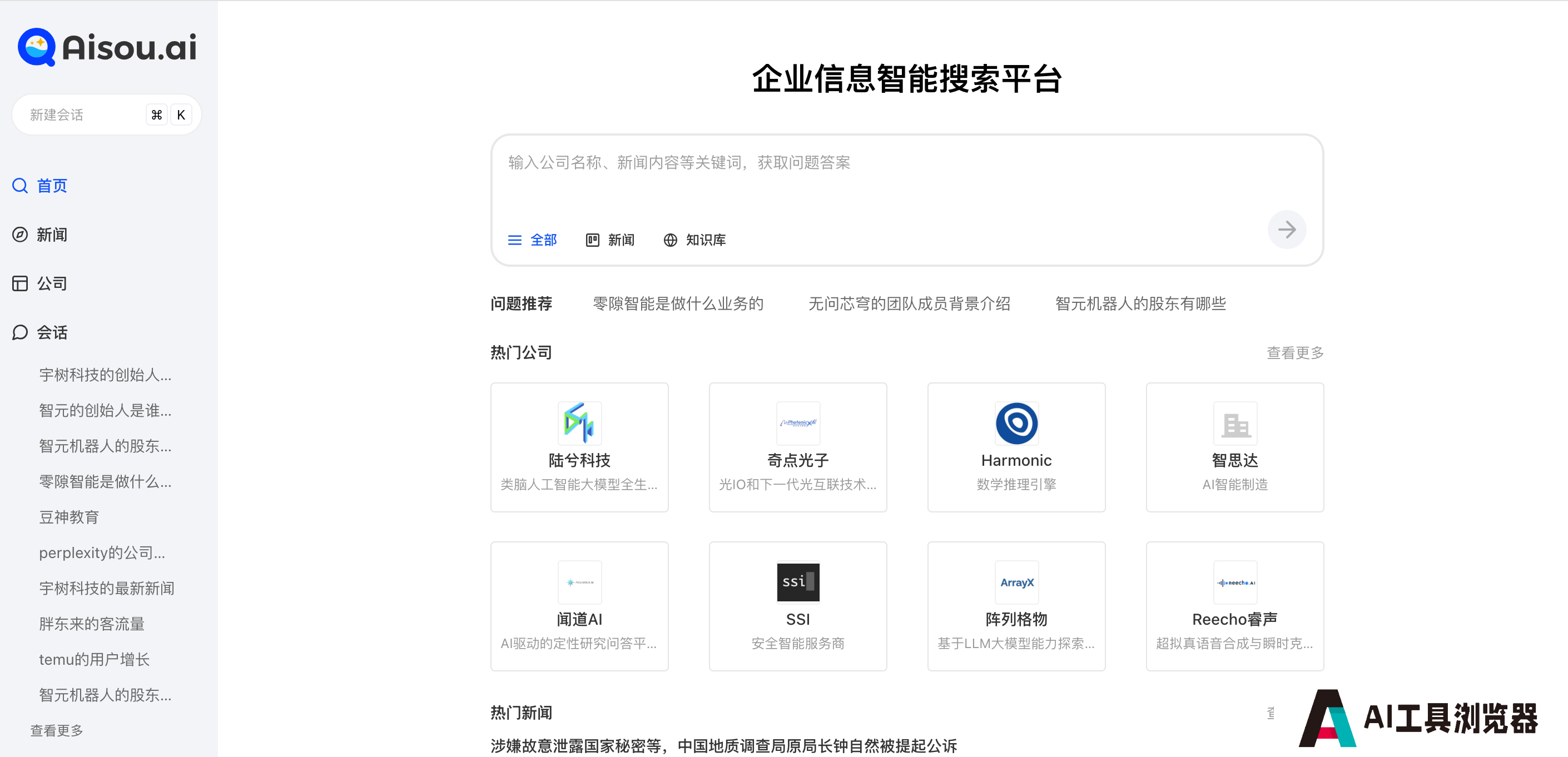This screenshot has width=1568, height=757.
Task: Click the ArrayX 阵列格物 logo
Action: (x=1016, y=582)
